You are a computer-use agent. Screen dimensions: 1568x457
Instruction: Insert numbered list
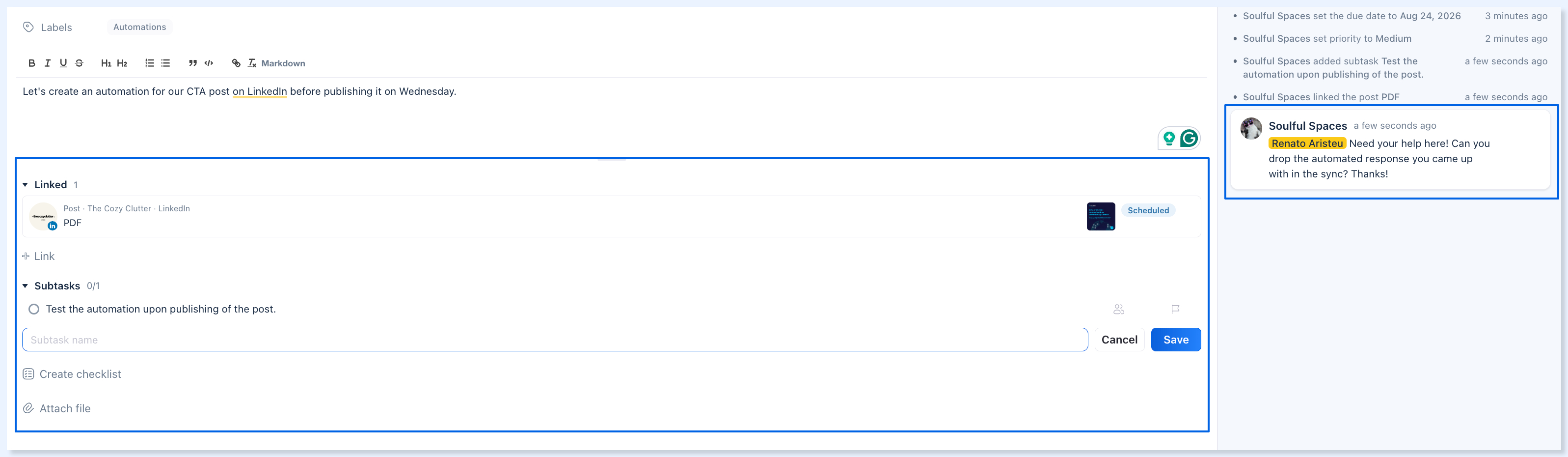tap(150, 63)
